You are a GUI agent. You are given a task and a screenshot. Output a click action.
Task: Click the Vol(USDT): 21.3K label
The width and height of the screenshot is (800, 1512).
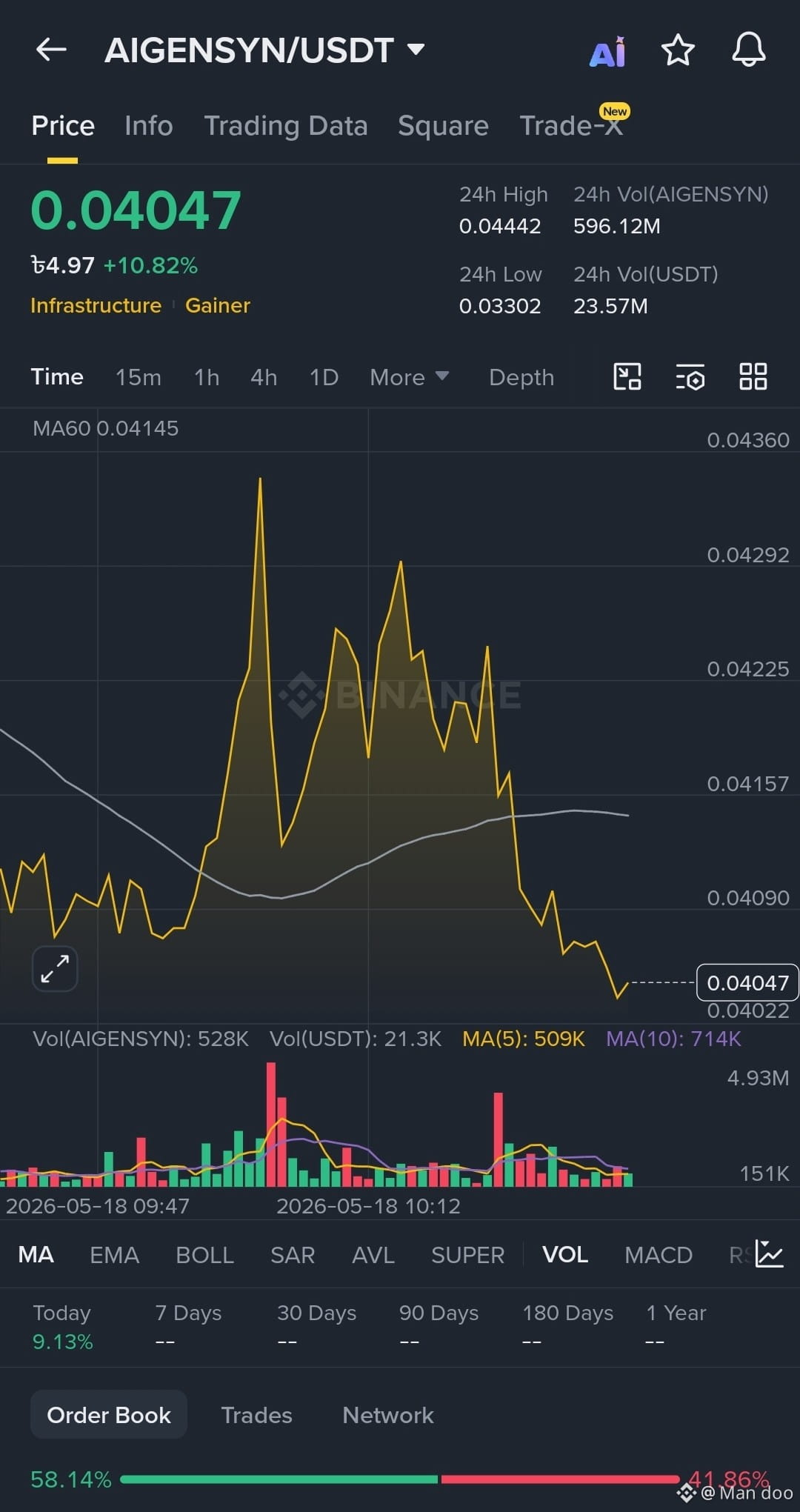tap(356, 1039)
